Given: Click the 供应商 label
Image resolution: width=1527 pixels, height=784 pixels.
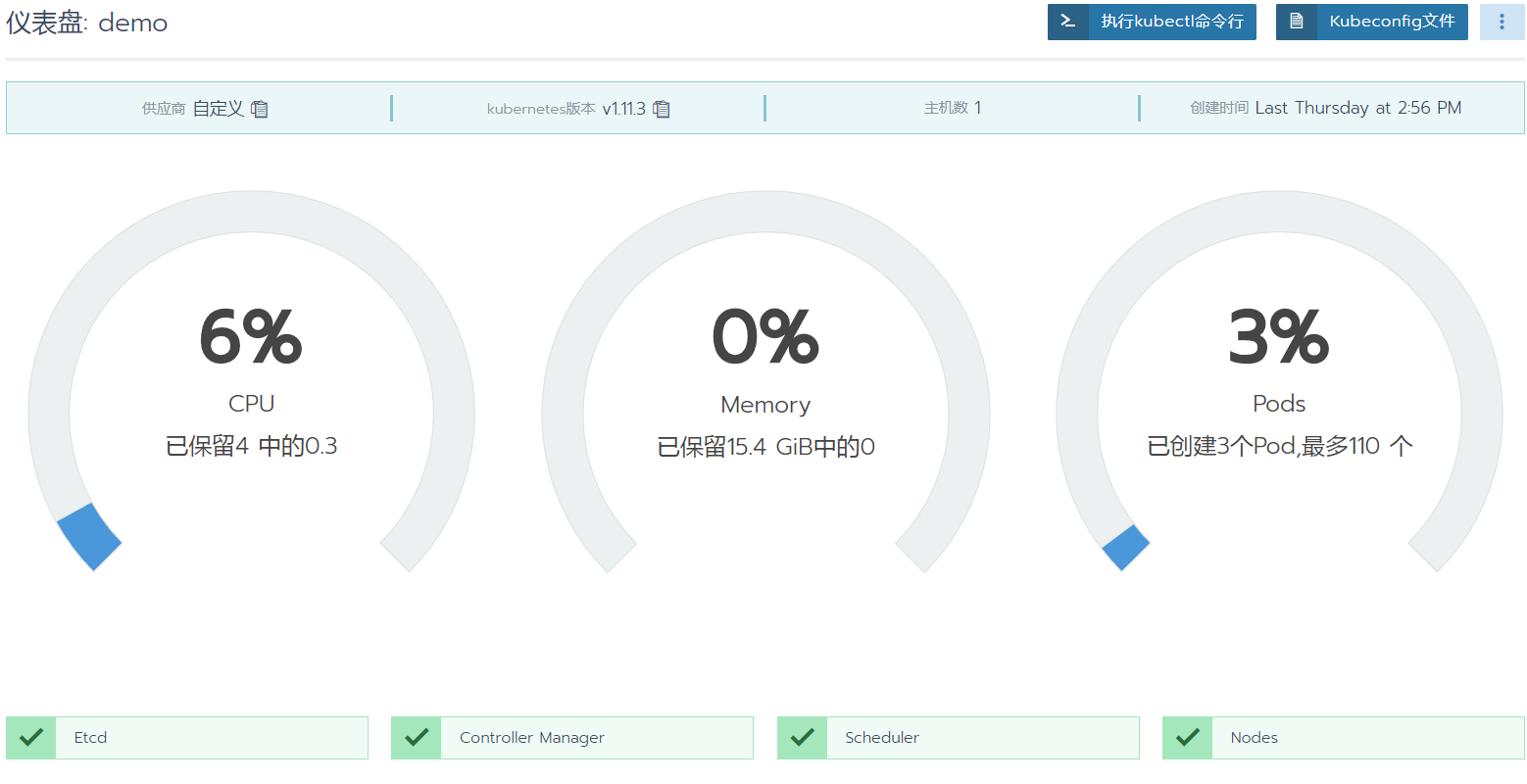Looking at the screenshot, I should point(164,109).
